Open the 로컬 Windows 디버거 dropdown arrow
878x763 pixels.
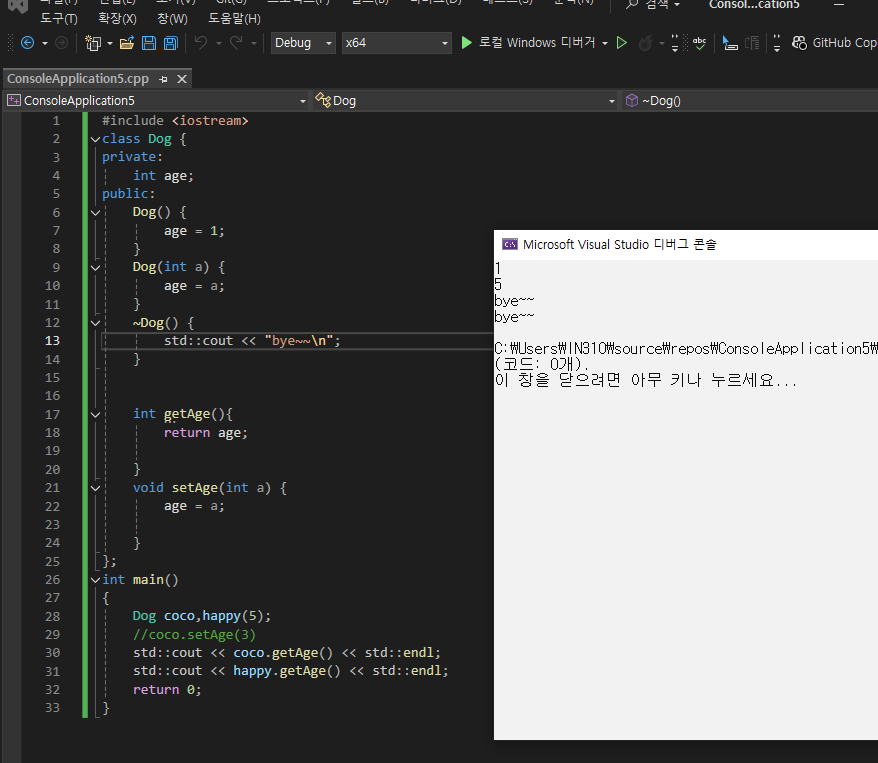pyautogui.click(x=605, y=43)
